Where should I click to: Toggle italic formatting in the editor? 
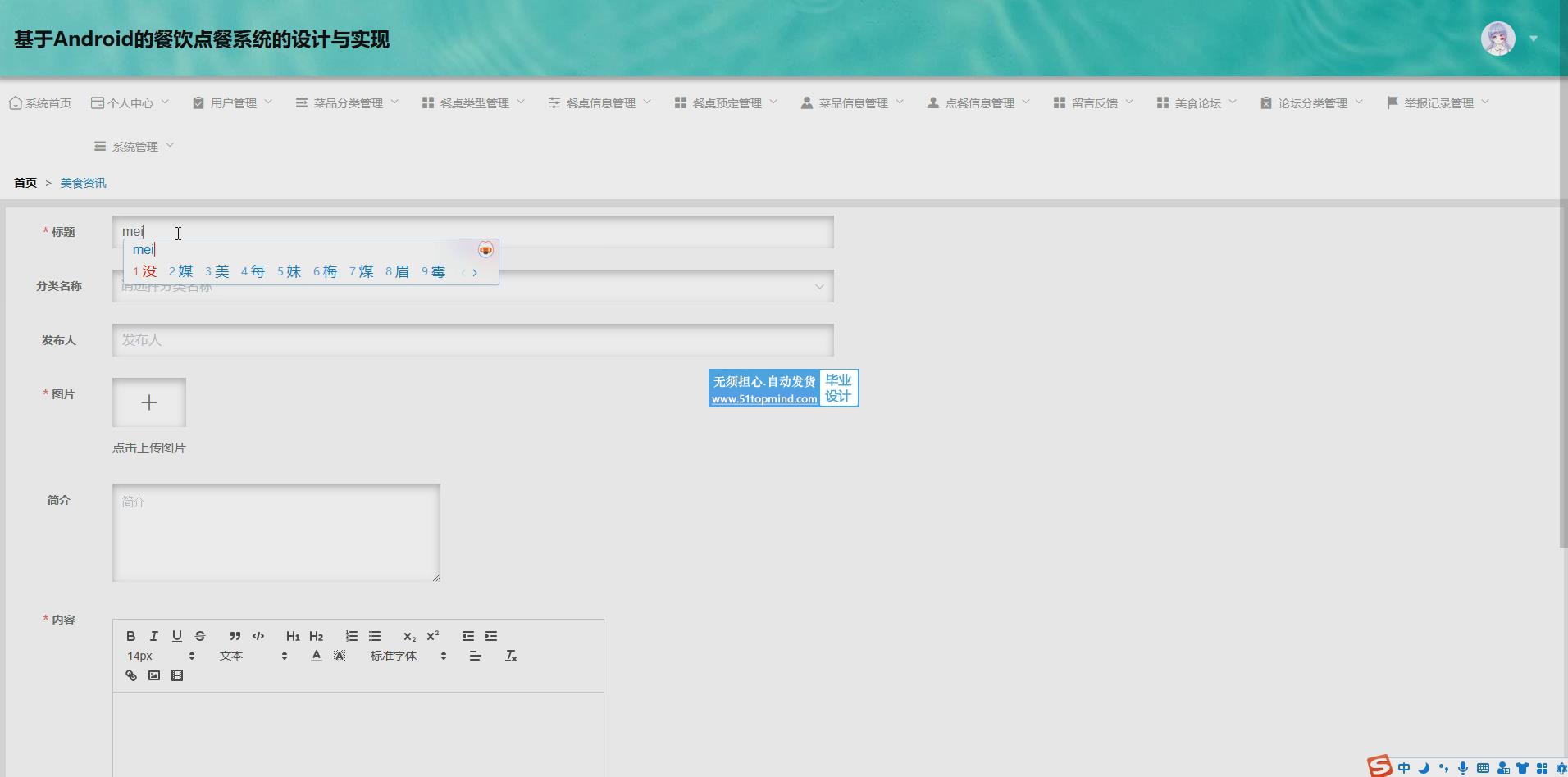coord(153,636)
